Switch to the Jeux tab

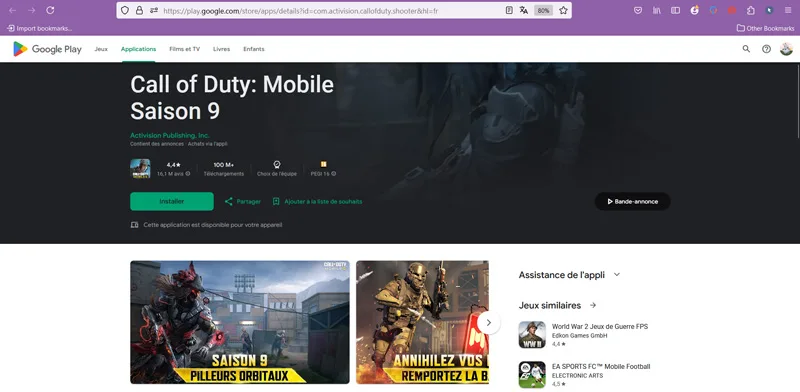101,49
